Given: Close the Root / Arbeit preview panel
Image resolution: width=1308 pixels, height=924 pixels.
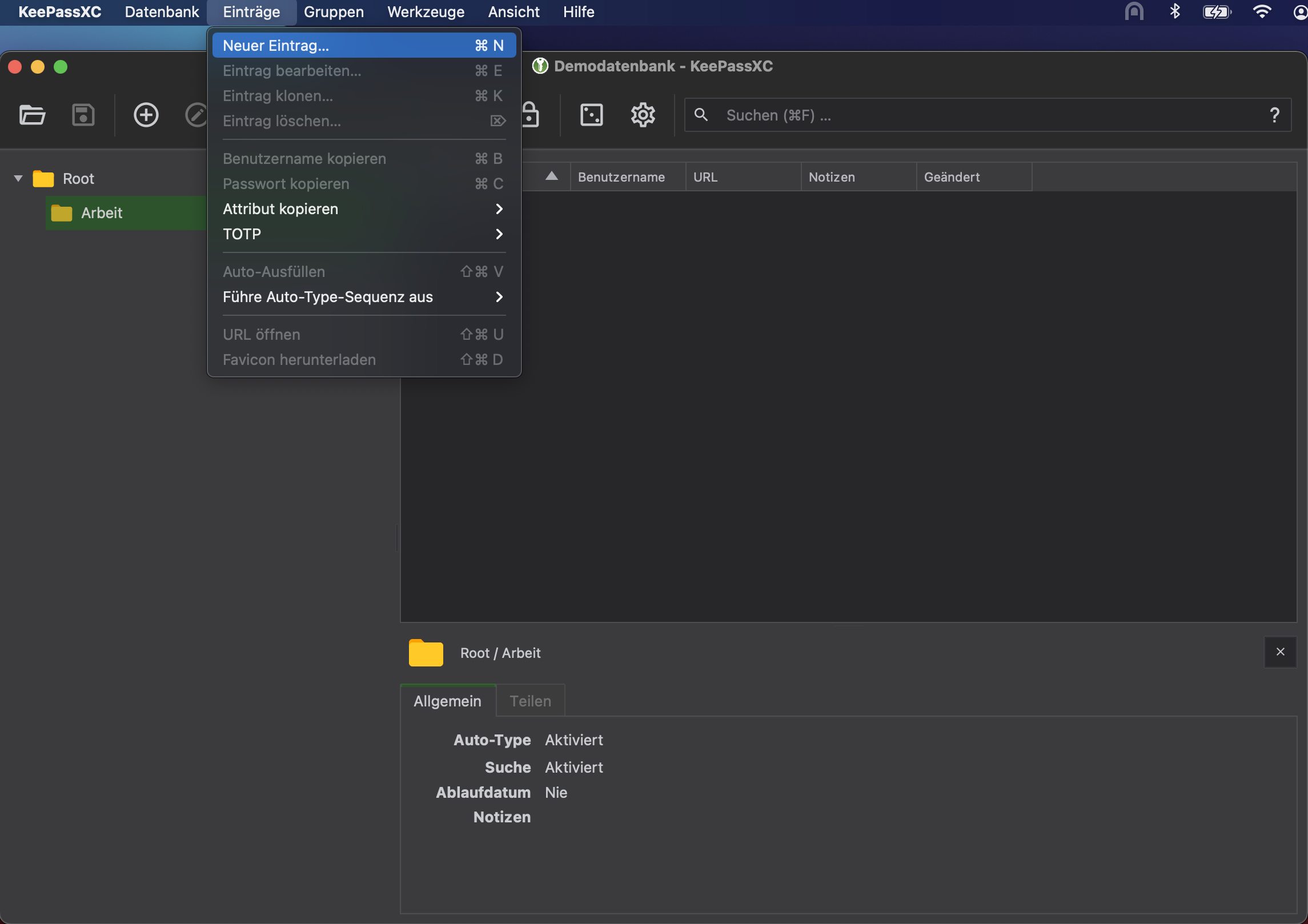Looking at the screenshot, I should pyautogui.click(x=1280, y=652).
